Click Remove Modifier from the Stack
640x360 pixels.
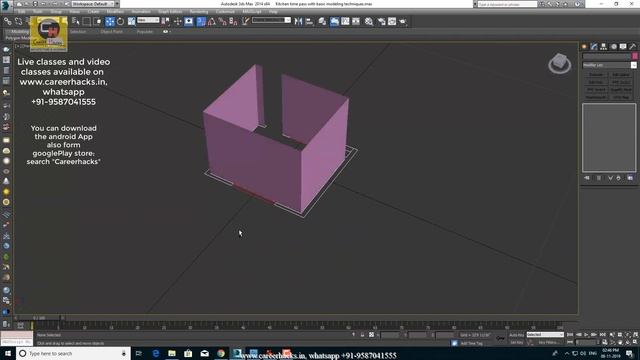coord(618,178)
